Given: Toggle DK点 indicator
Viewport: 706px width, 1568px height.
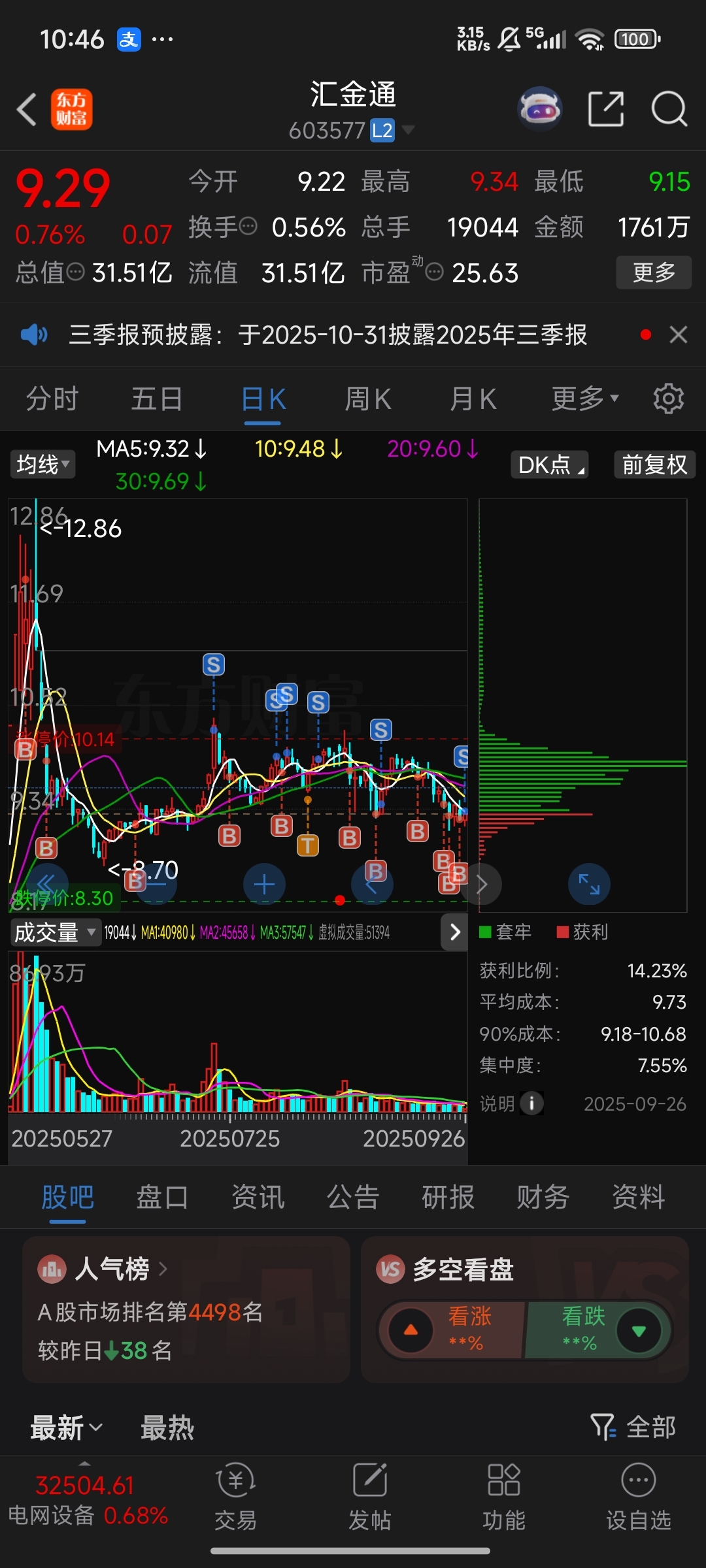Looking at the screenshot, I should (x=550, y=465).
